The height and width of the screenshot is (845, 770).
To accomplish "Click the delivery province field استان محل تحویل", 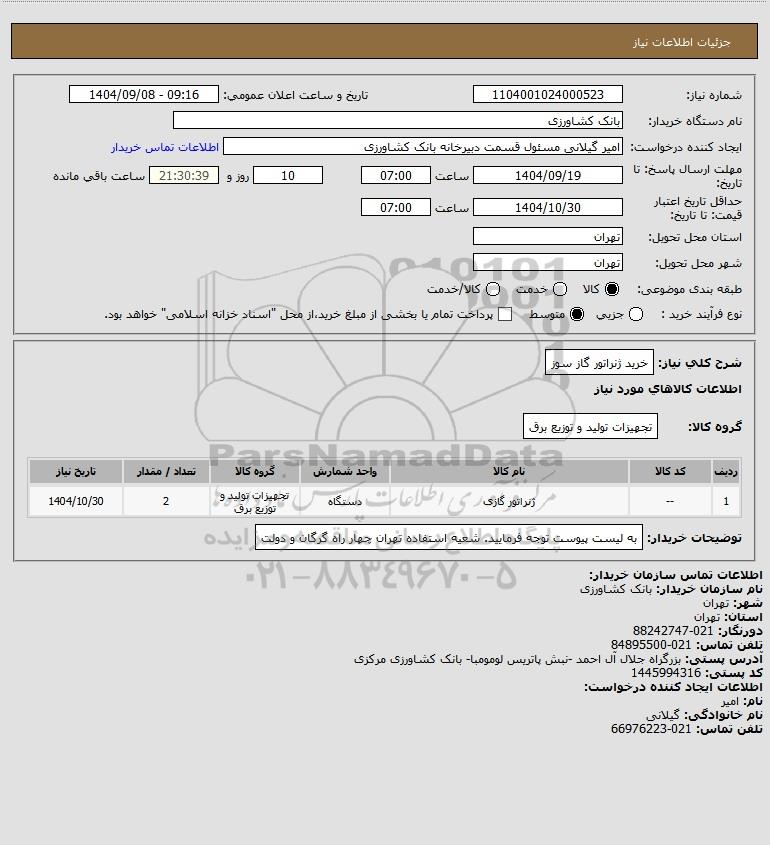I will click(547, 236).
